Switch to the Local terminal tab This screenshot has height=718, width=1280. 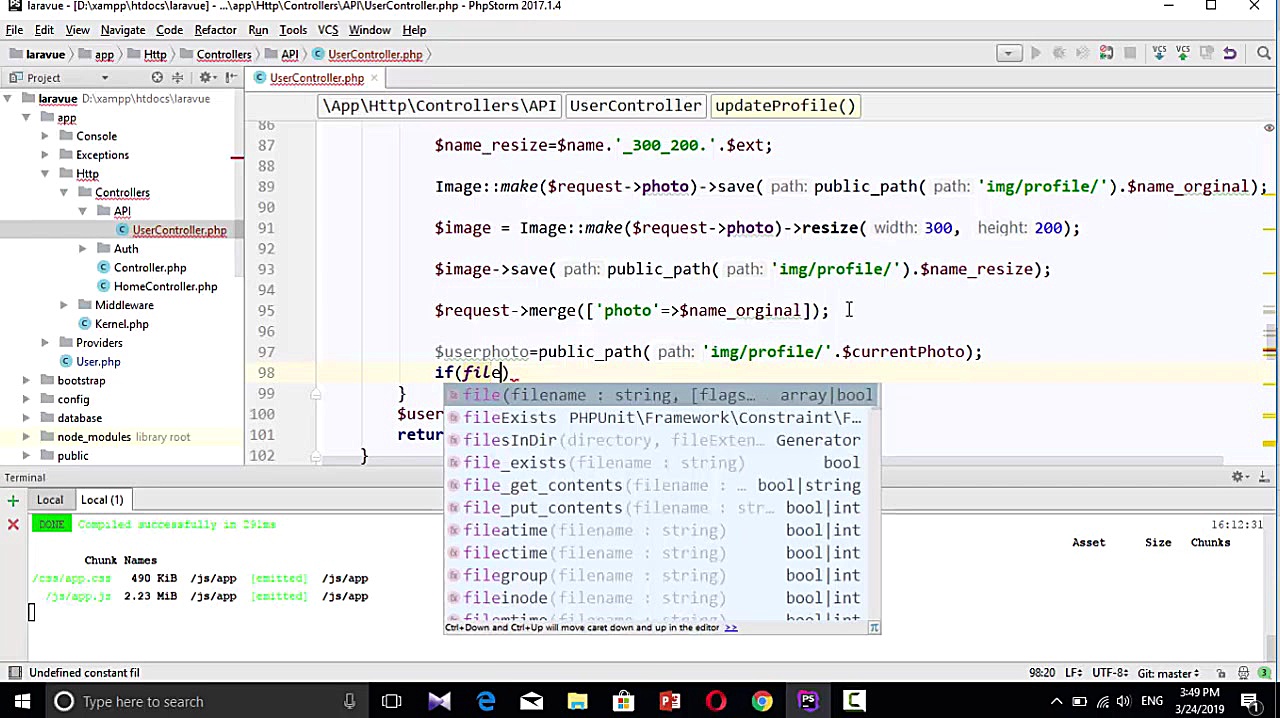click(50, 500)
